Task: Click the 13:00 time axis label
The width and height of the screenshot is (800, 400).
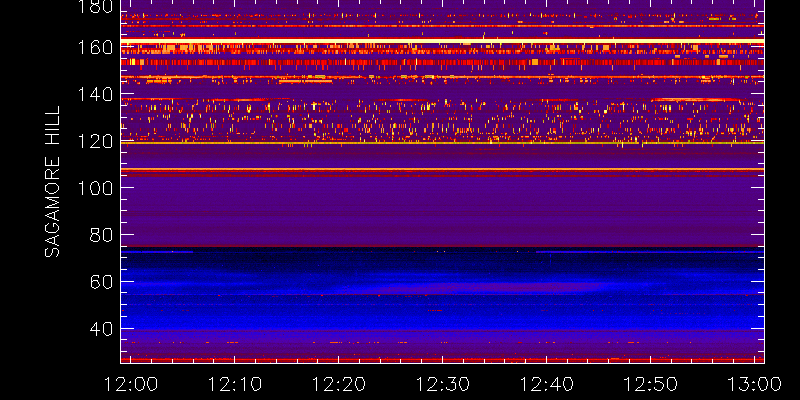Action: click(755, 384)
